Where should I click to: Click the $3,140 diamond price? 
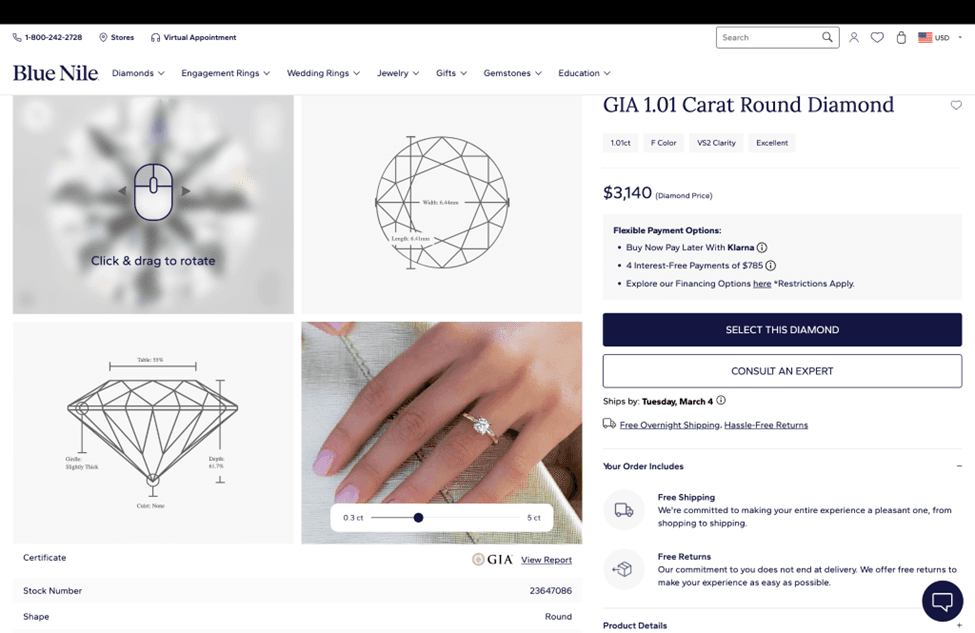(627, 193)
